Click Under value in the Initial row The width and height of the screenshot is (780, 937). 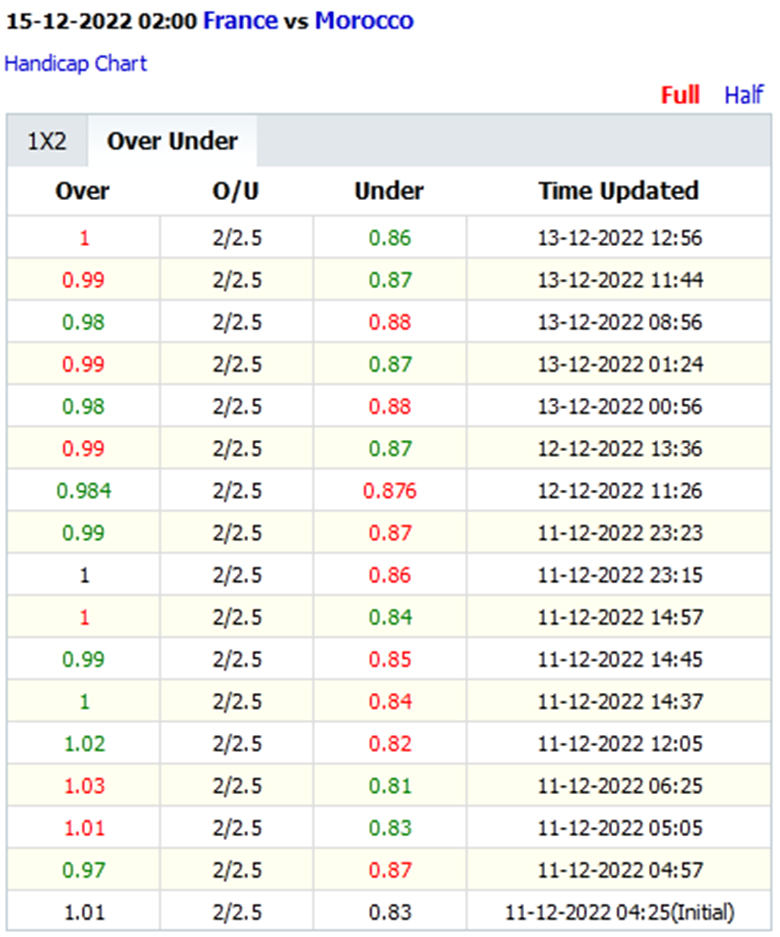coord(390,912)
